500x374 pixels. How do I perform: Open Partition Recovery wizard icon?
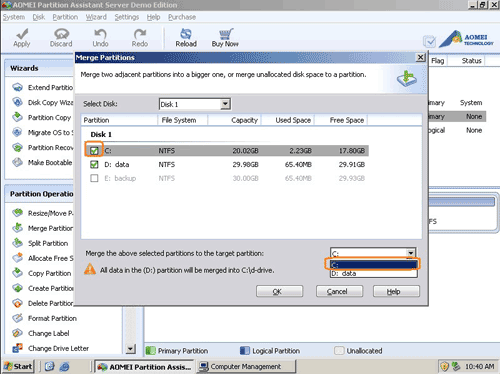tap(17, 147)
